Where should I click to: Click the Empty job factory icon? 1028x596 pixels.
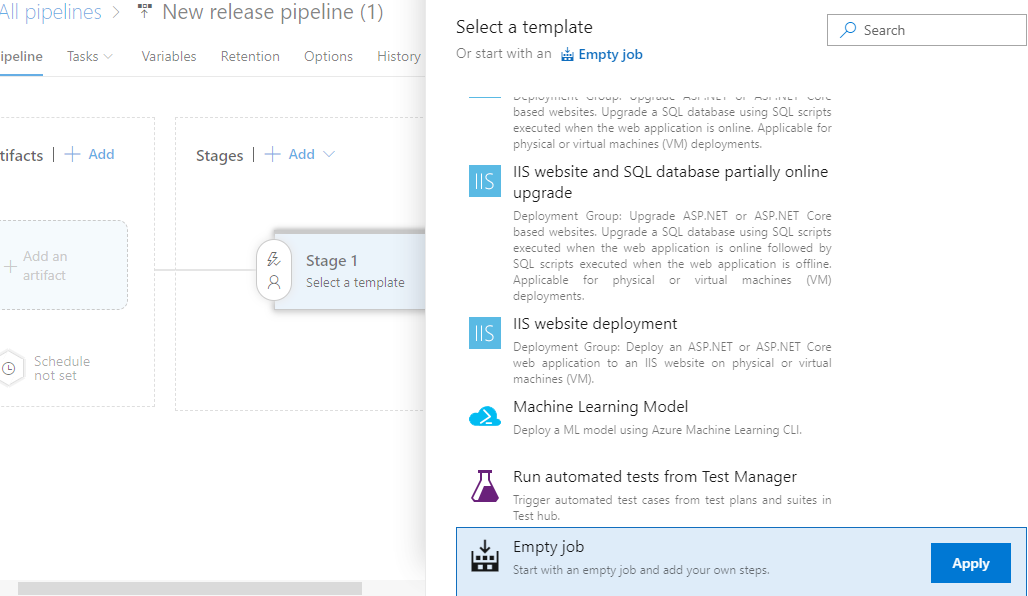(x=485, y=556)
